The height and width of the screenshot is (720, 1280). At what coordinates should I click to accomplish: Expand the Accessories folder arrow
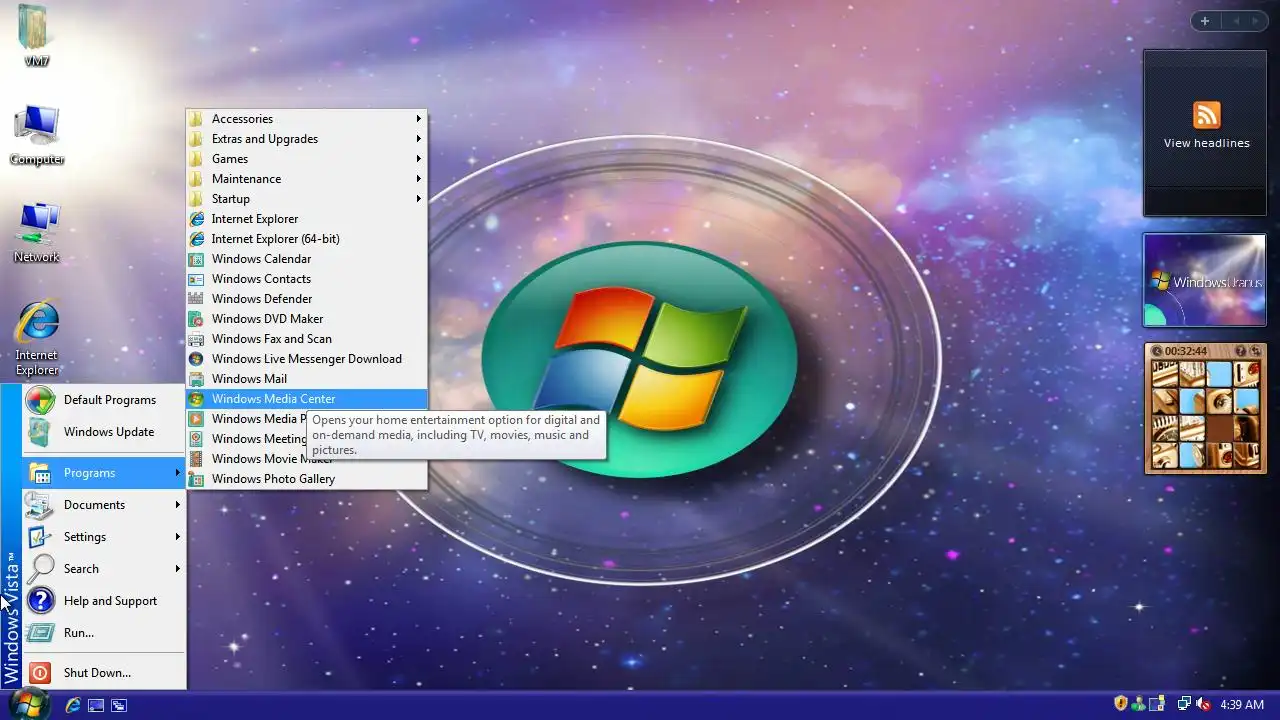point(419,119)
